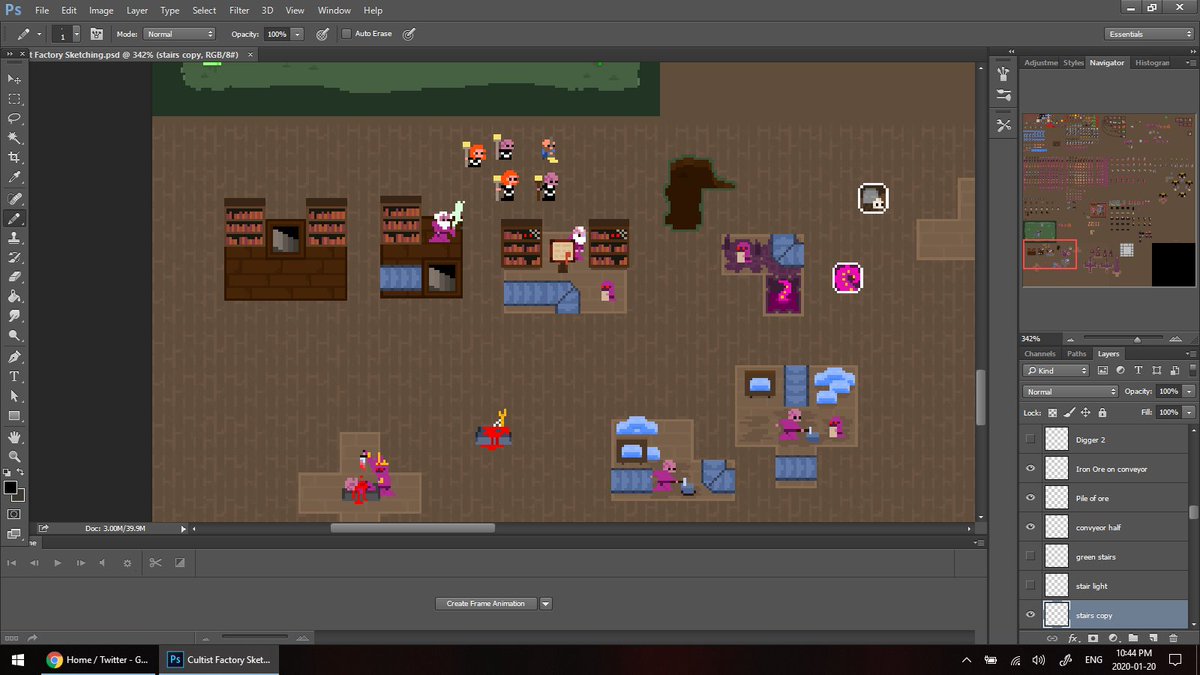Open the Windows Start menu

(18, 660)
